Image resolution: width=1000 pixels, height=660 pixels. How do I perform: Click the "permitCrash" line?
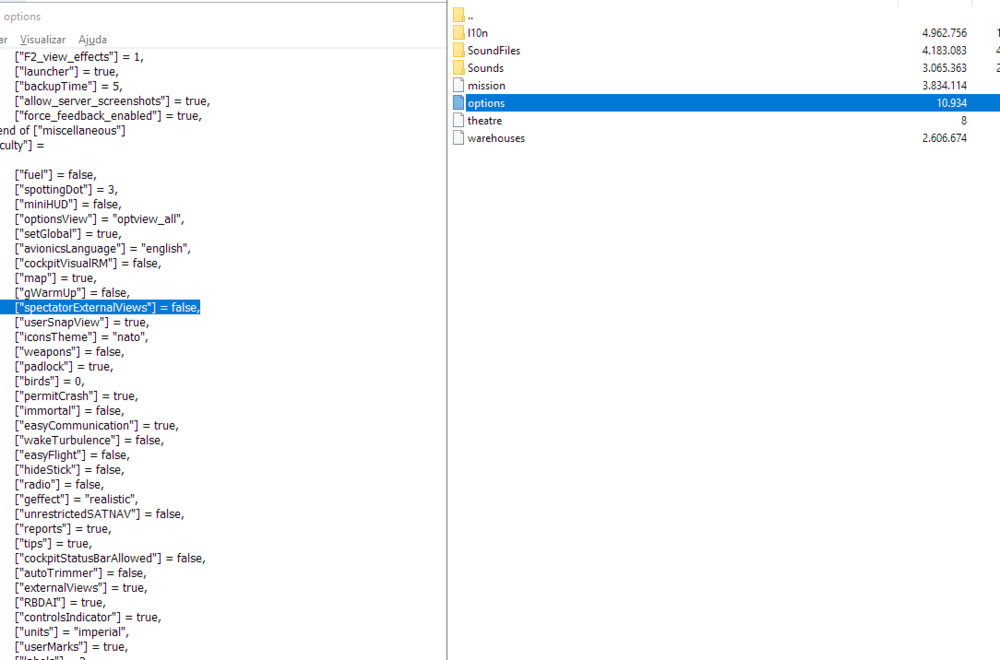pyautogui.click(x=77, y=395)
